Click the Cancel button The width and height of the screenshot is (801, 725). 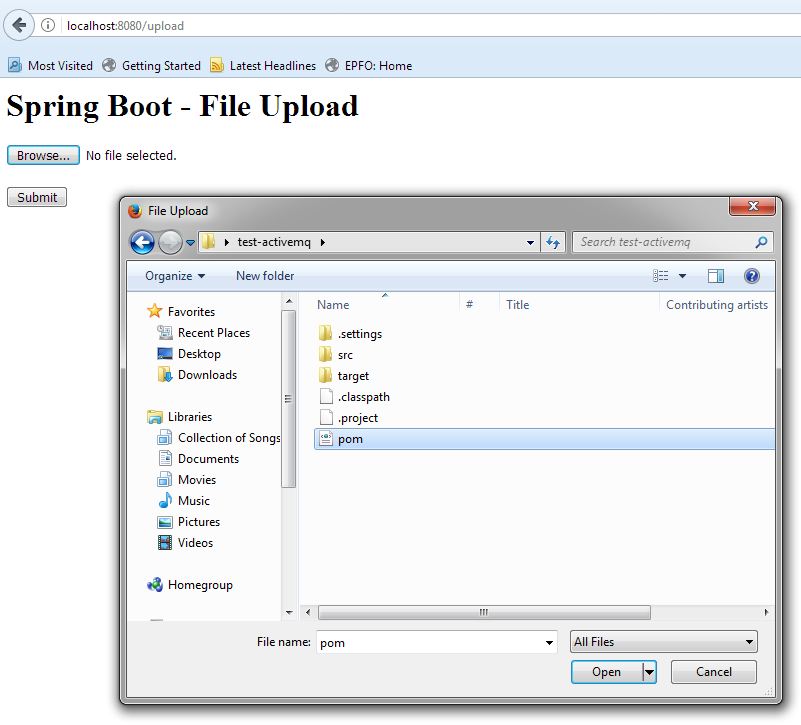click(714, 672)
